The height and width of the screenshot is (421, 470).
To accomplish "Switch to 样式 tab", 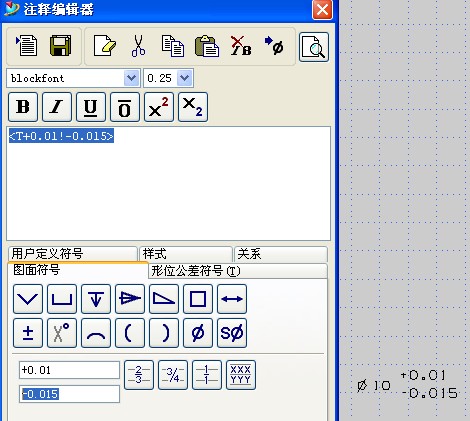I will (x=186, y=254).
